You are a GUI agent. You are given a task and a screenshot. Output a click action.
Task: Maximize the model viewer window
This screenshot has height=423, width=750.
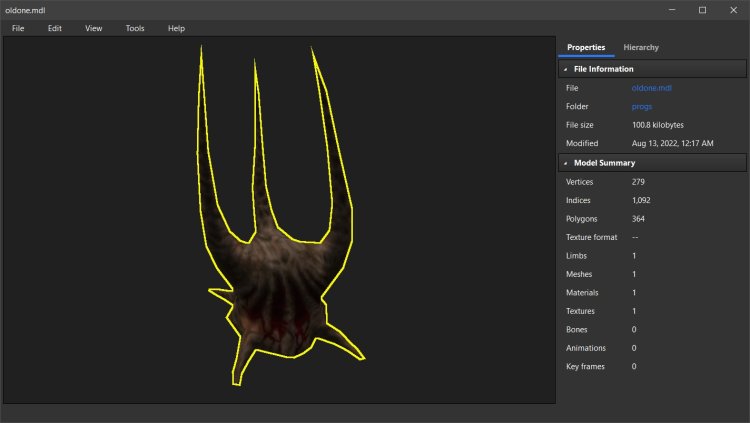[702, 10]
